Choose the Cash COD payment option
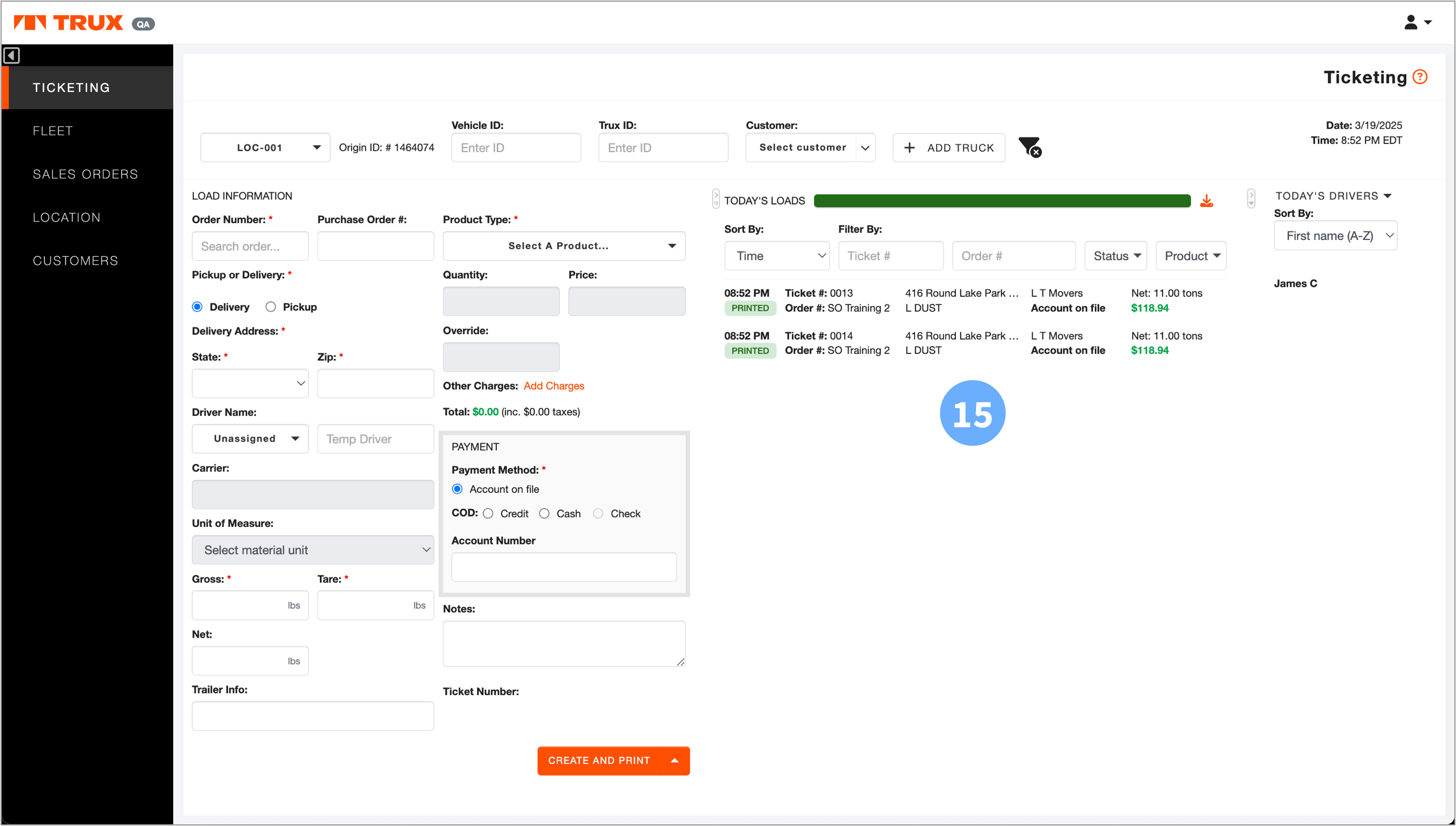This screenshot has height=826, width=1456. coord(544,513)
